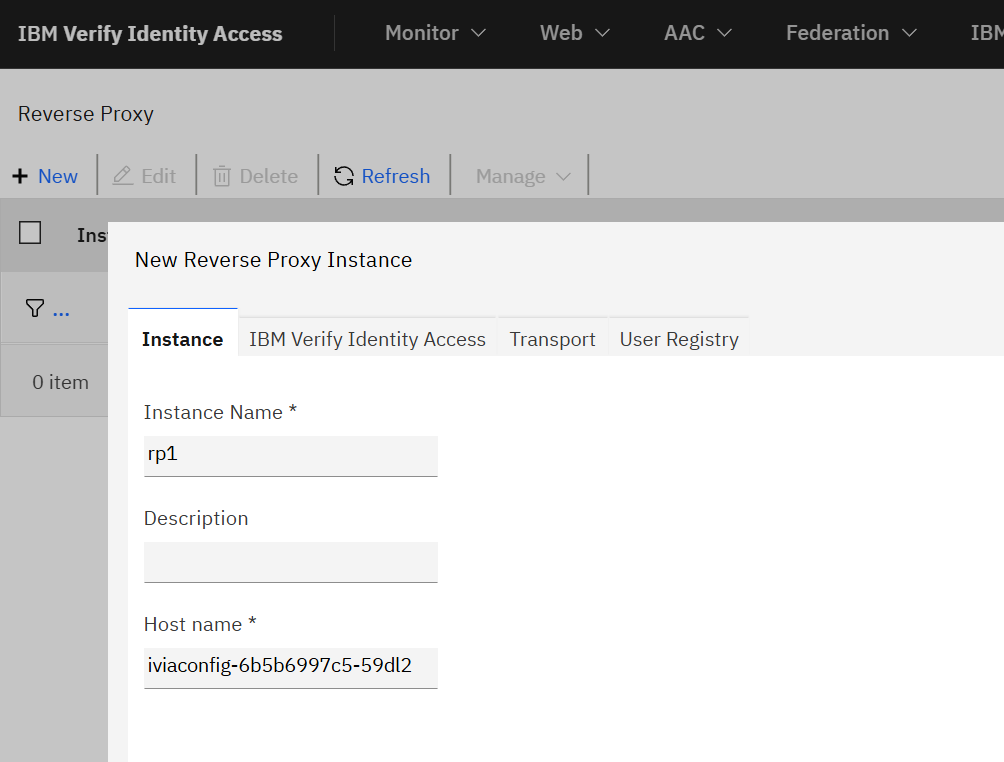
Task: Open the Web menu
Action: click(x=575, y=33)
